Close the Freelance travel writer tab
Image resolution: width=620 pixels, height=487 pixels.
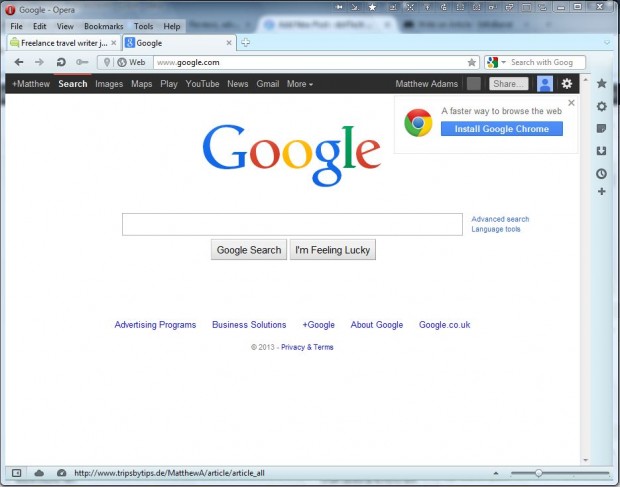[113, 43]
